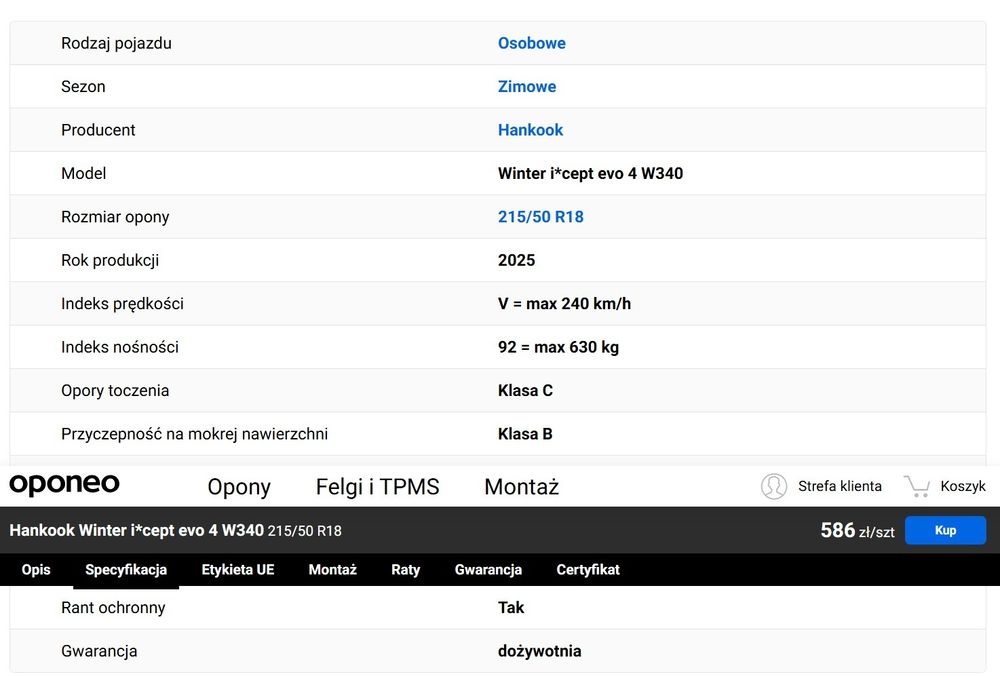The width and height of the screenshot is (1000, 676).
Task: Click the Strefa klienta label
Action: tap(839, 486)
